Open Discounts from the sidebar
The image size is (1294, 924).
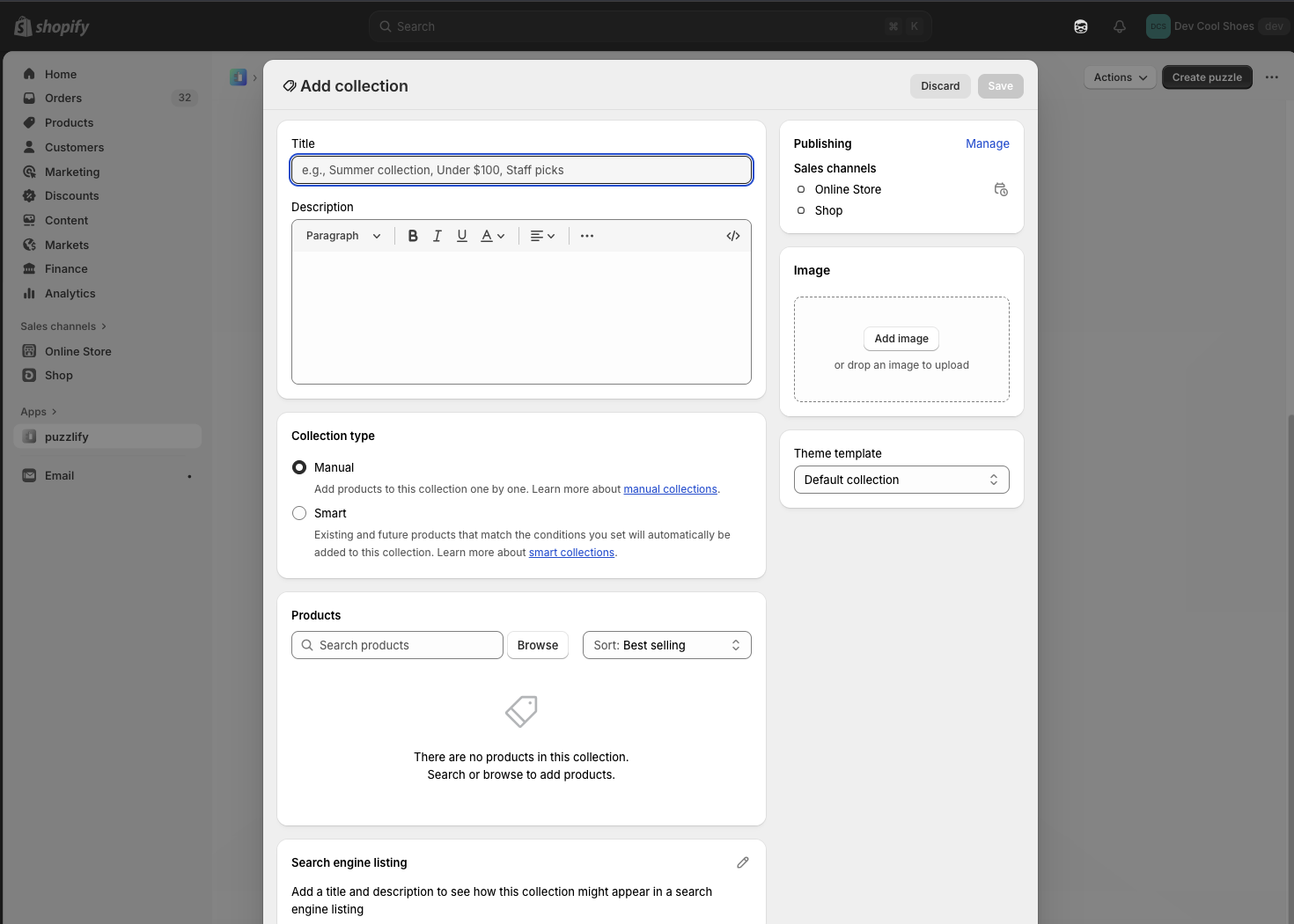click(x=71, y=195)
